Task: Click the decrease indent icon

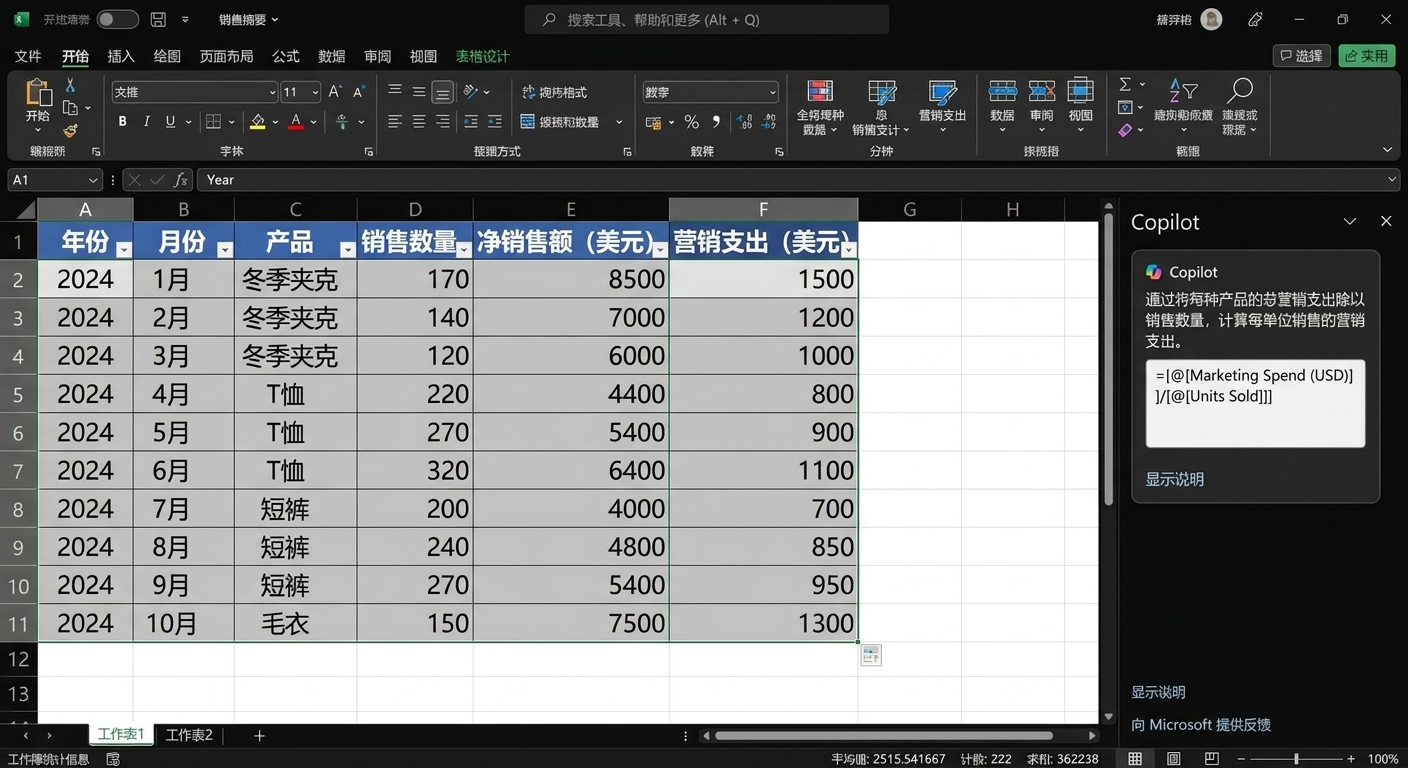Action: 471,122
